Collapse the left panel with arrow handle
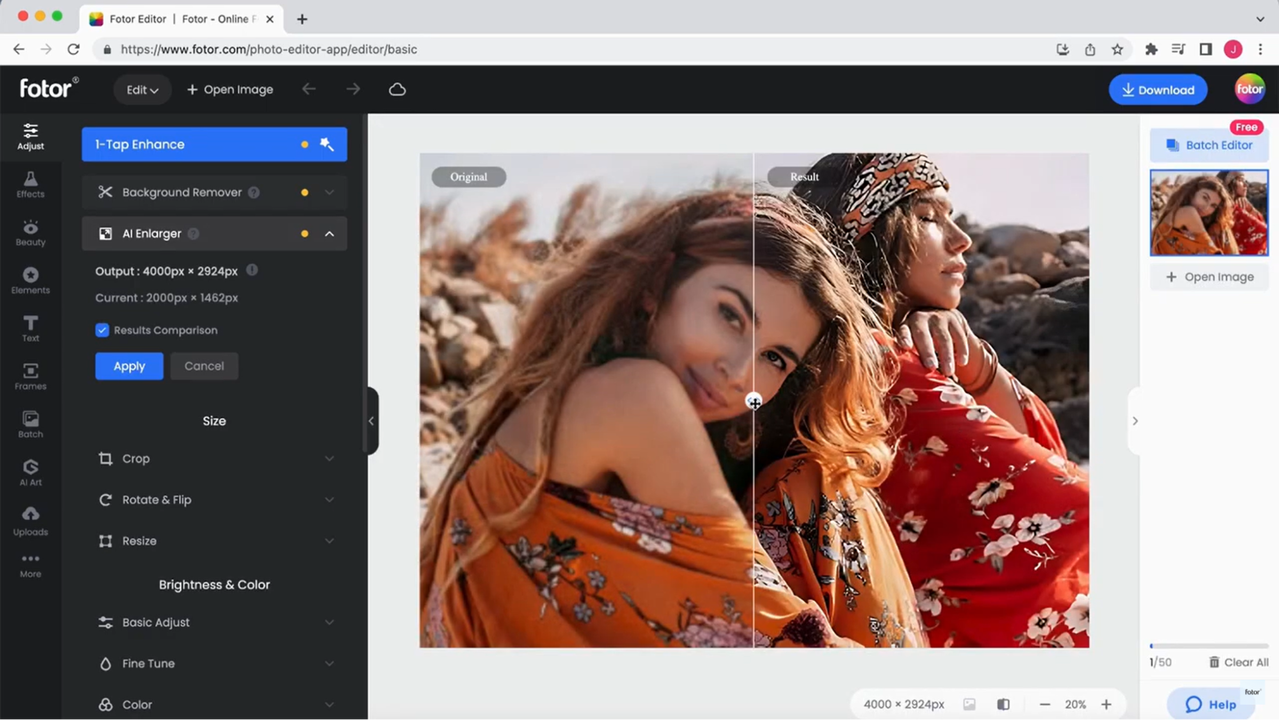Image resolution: width=1279 pixels, height=720 pixels. (371, 421)
